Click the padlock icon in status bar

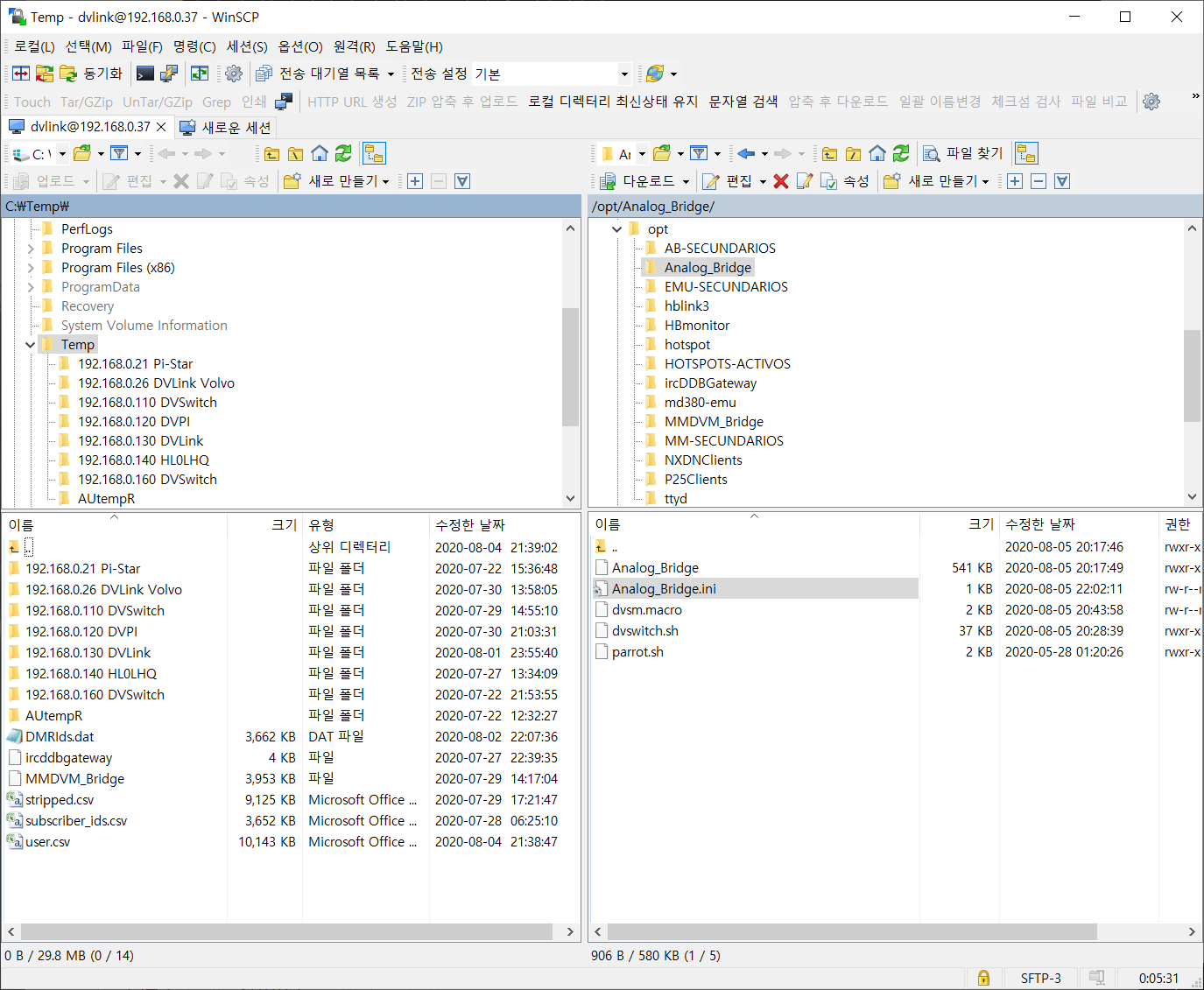pos(983,978)
